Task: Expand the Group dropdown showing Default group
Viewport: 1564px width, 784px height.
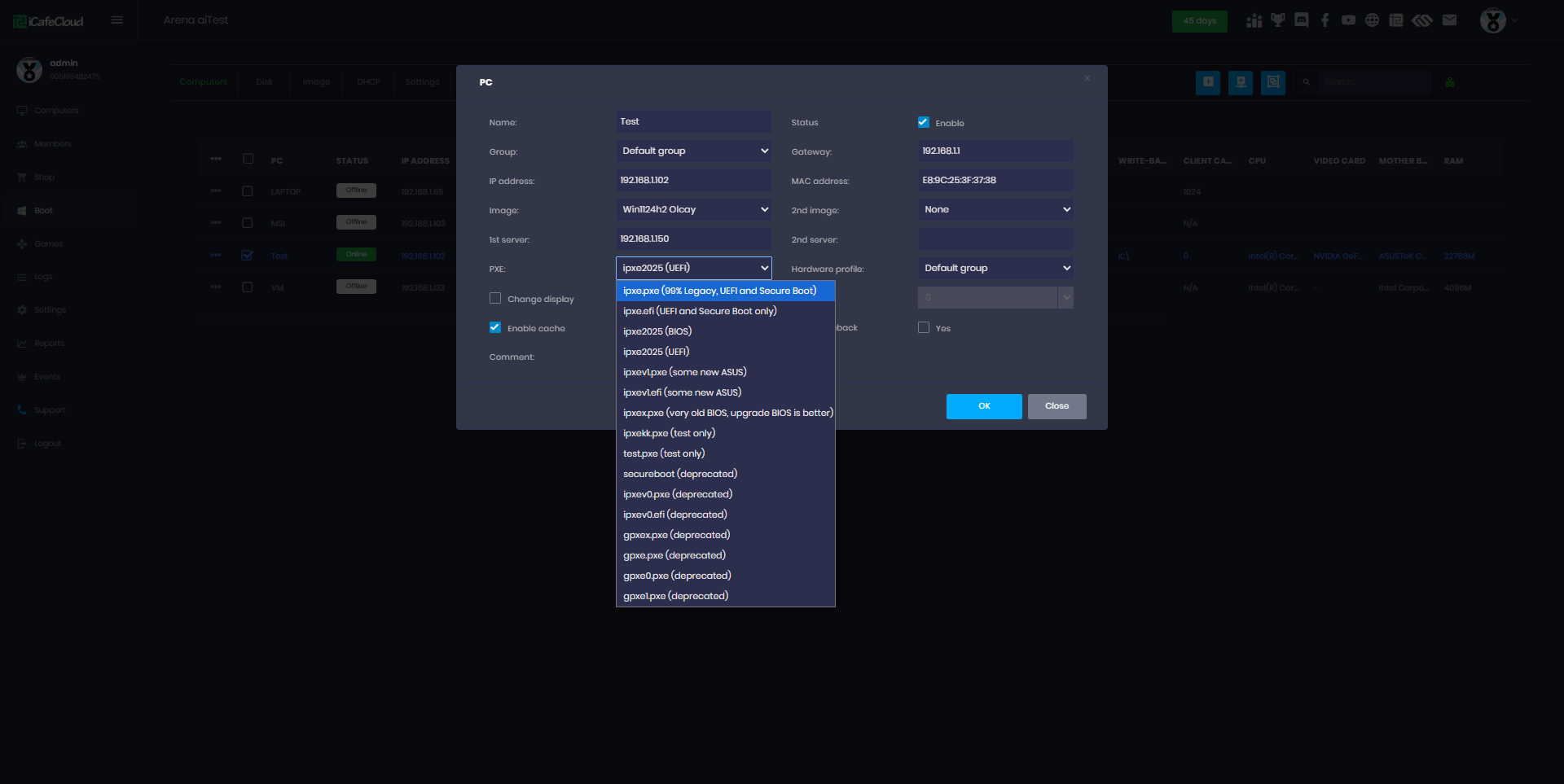Action: [x=693, y=151]
